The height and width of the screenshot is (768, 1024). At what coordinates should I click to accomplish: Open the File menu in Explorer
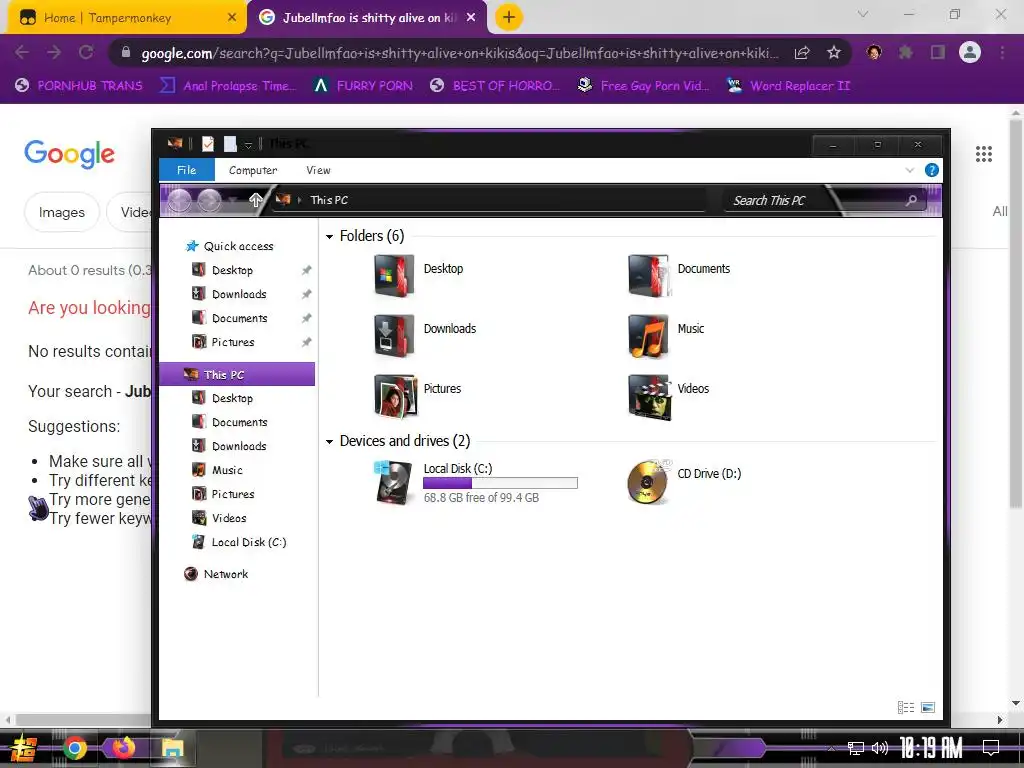[x=187, y=170]
